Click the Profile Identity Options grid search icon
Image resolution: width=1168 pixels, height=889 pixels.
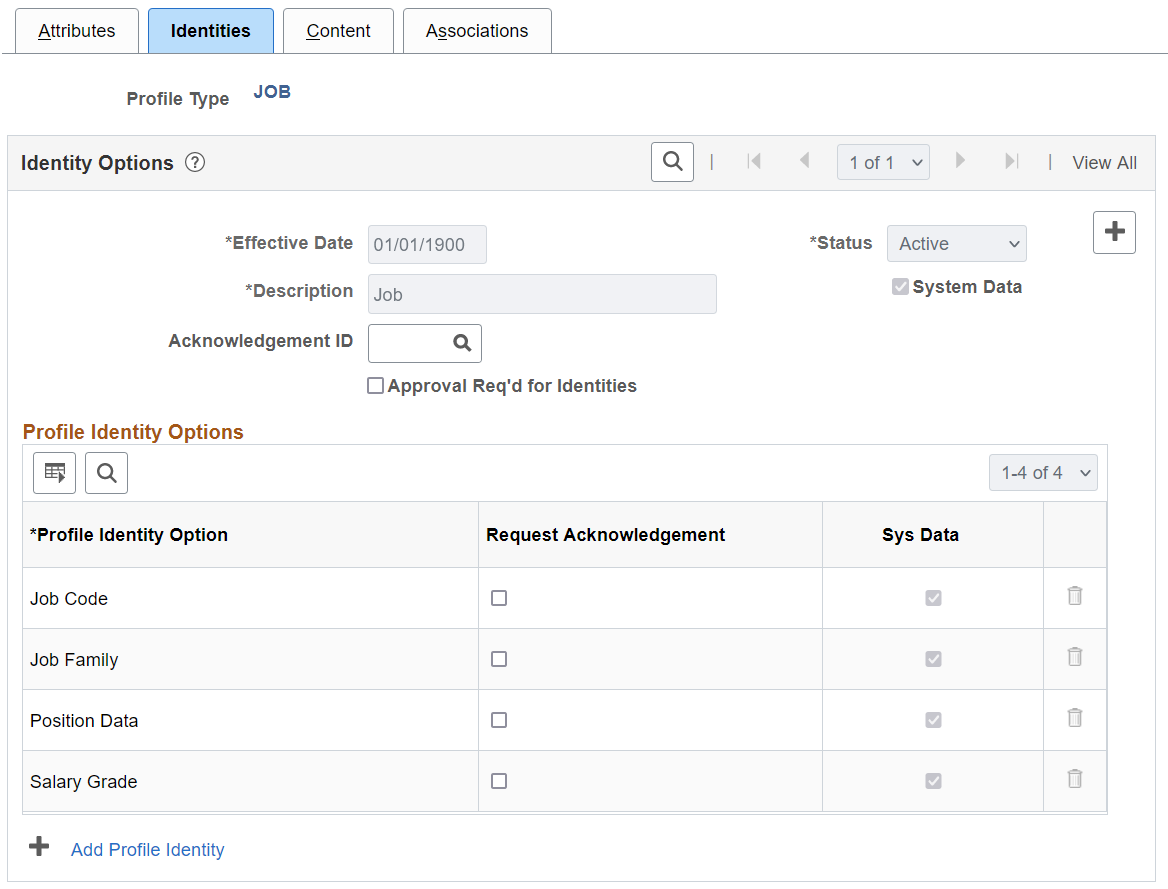point(106,473)
